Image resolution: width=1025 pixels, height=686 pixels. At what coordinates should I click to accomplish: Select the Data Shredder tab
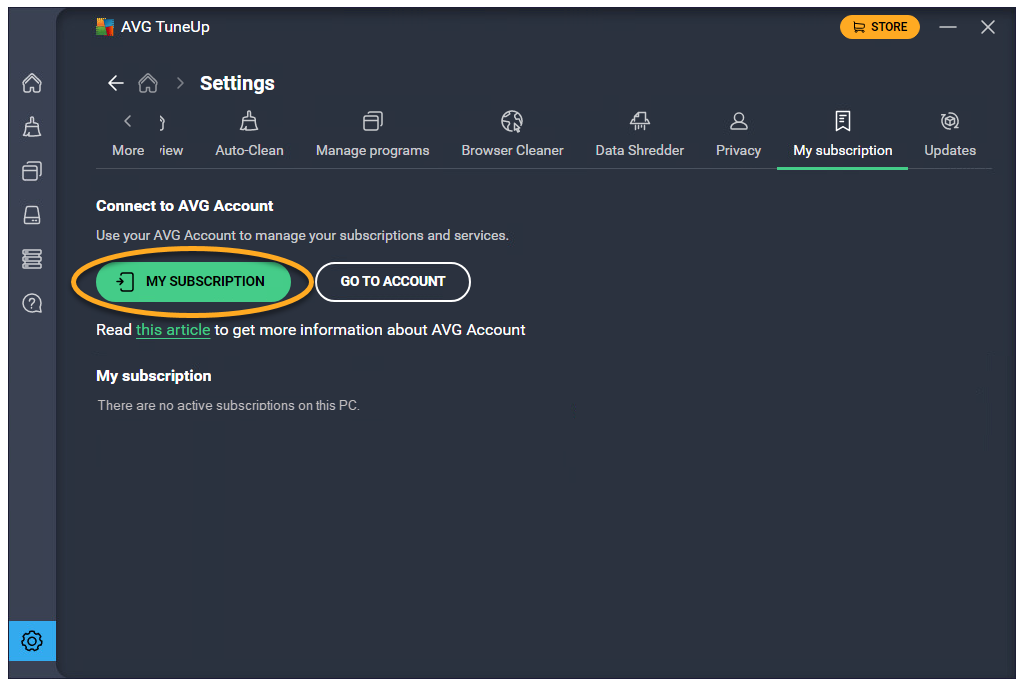point(639,135)
